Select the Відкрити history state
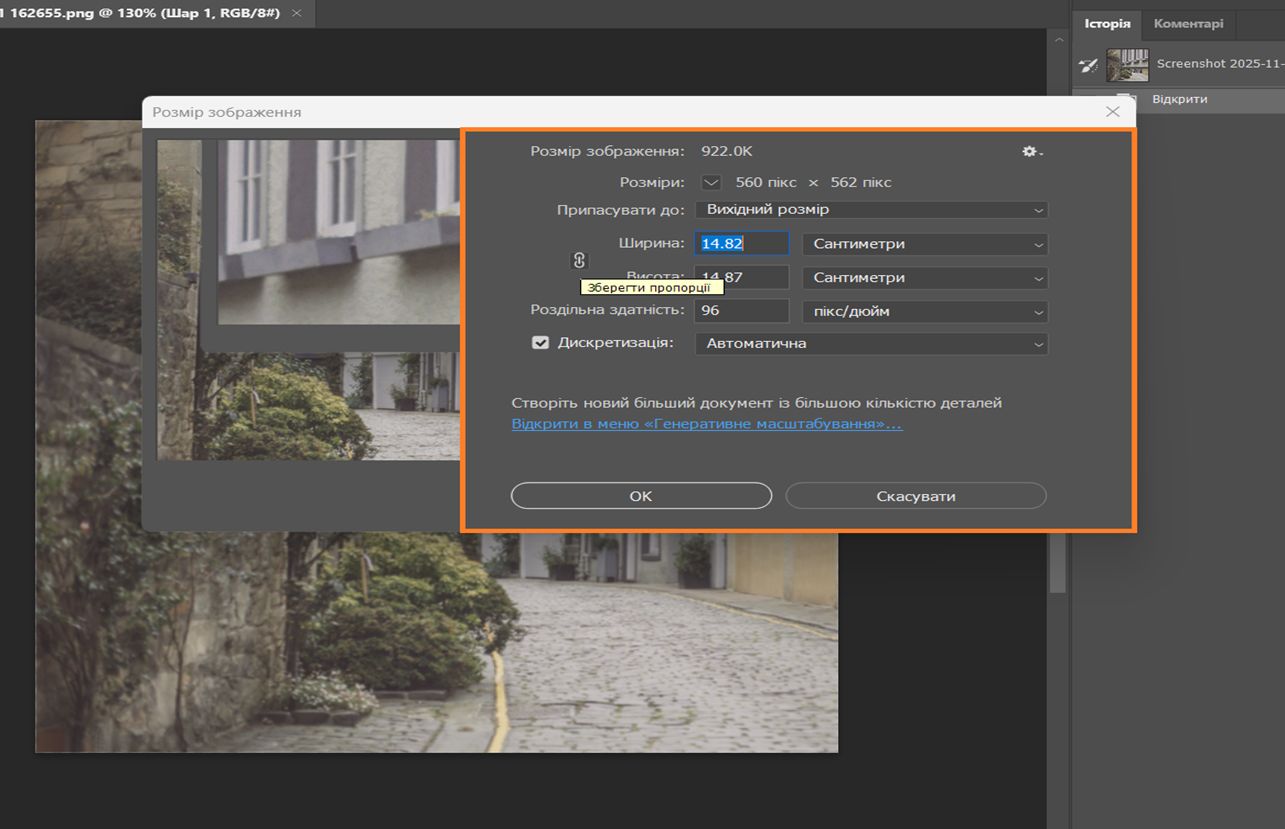This screenshot has width=1285, height=829. (1178, 100)
